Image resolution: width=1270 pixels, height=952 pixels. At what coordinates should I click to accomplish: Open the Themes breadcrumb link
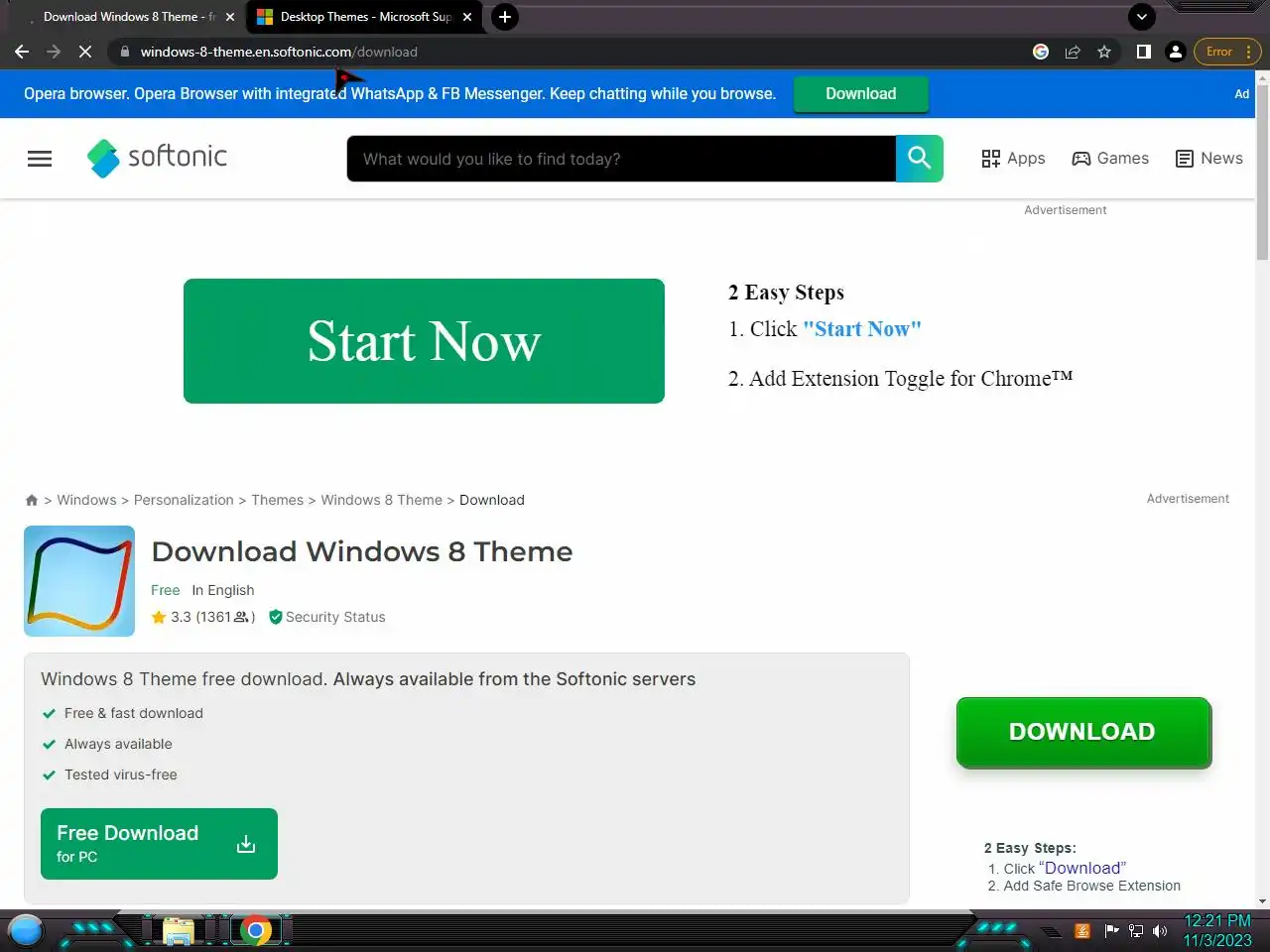click(277, 500)
